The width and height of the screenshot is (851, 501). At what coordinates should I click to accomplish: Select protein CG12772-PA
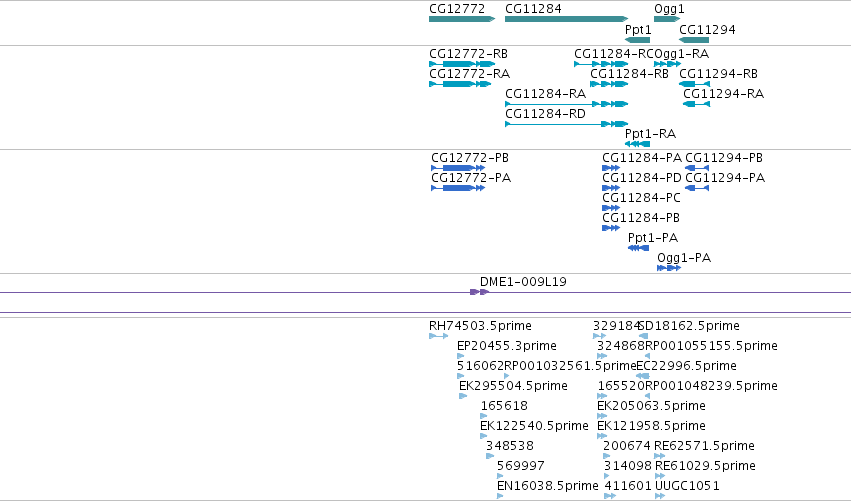(458, 188)
